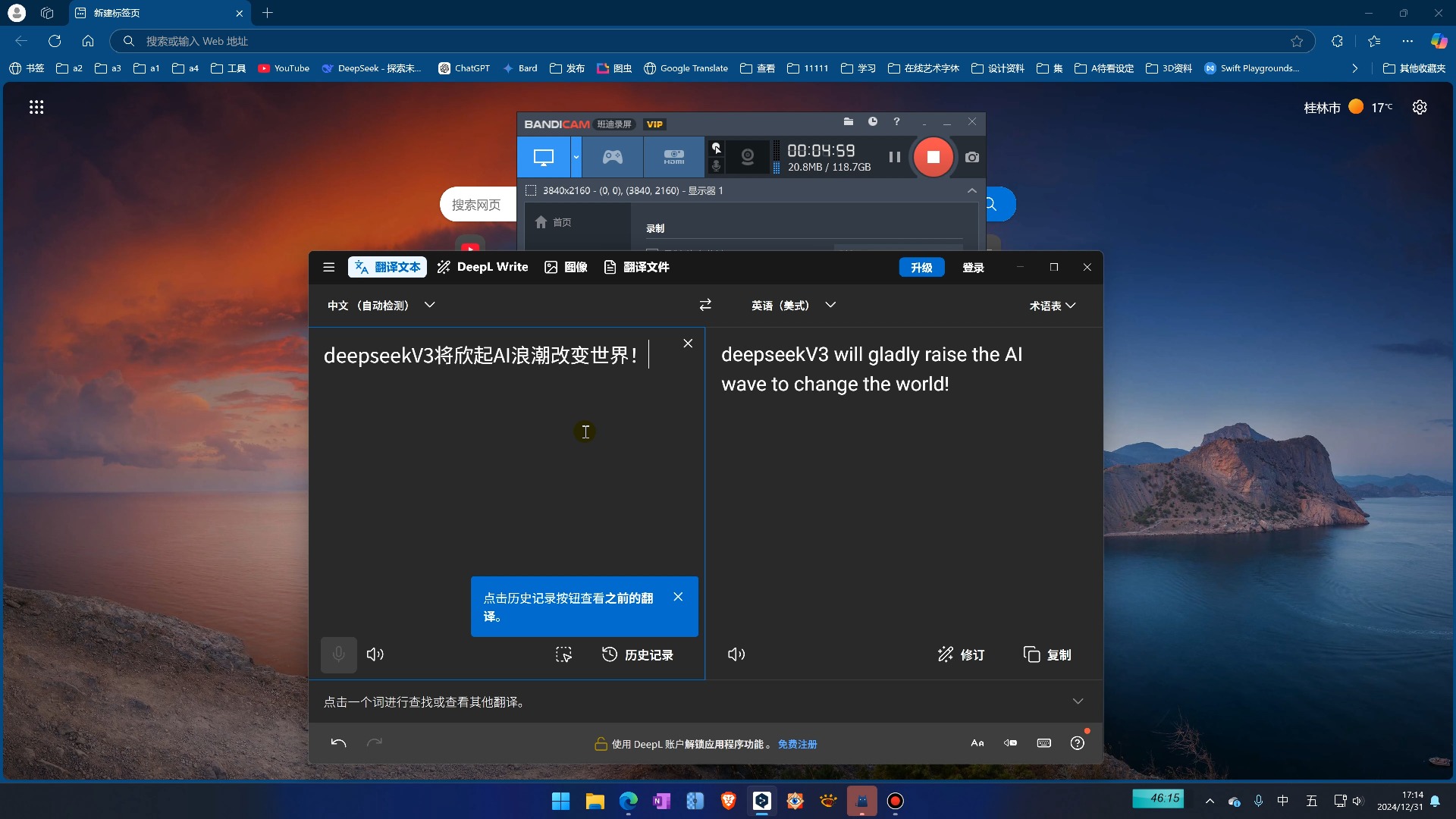Select the game recording mode in Bandicam

tap(612, 157)
